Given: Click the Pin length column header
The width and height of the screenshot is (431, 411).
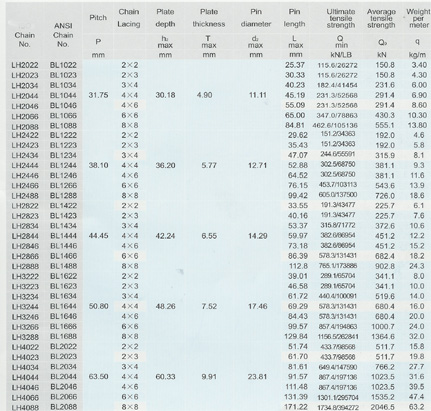Looking at the screenshot, I should tap(294, 18).
